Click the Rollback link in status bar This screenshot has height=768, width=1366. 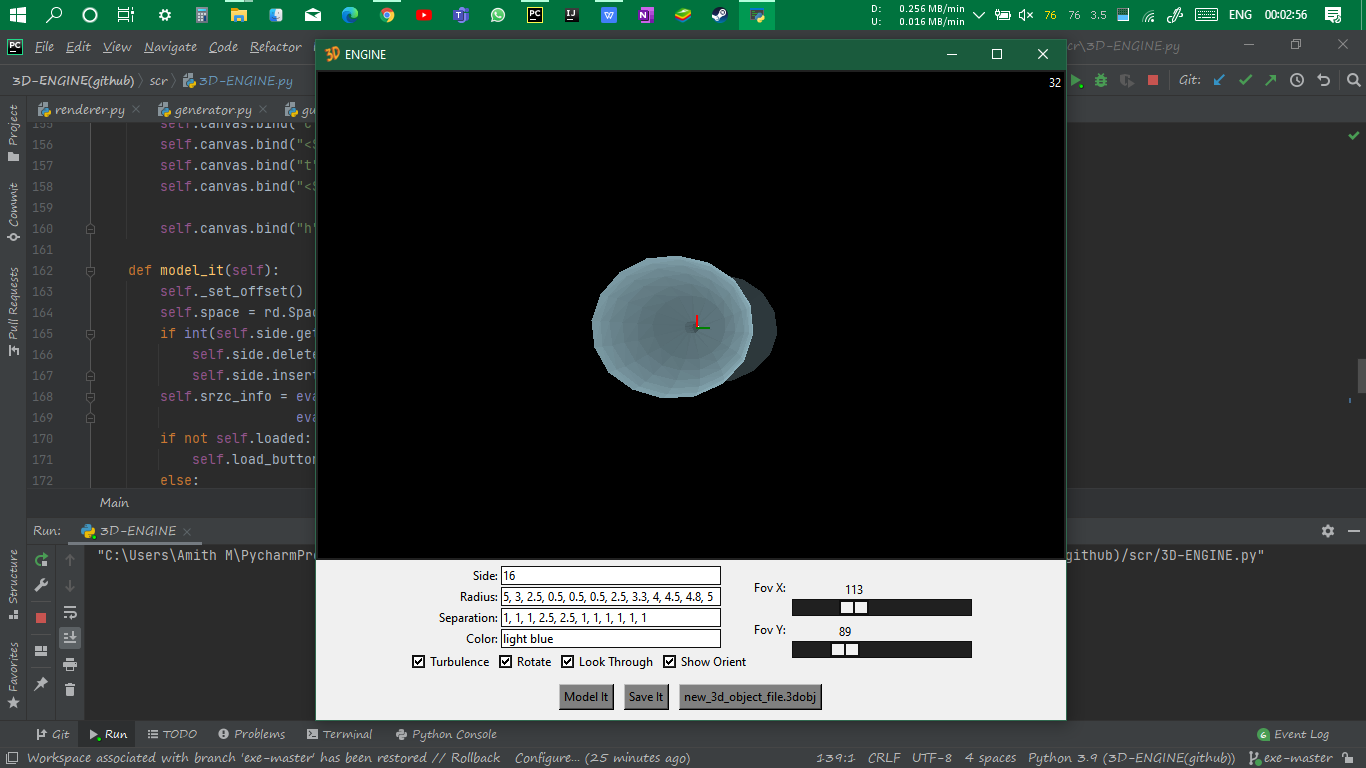tap(475, 758)
